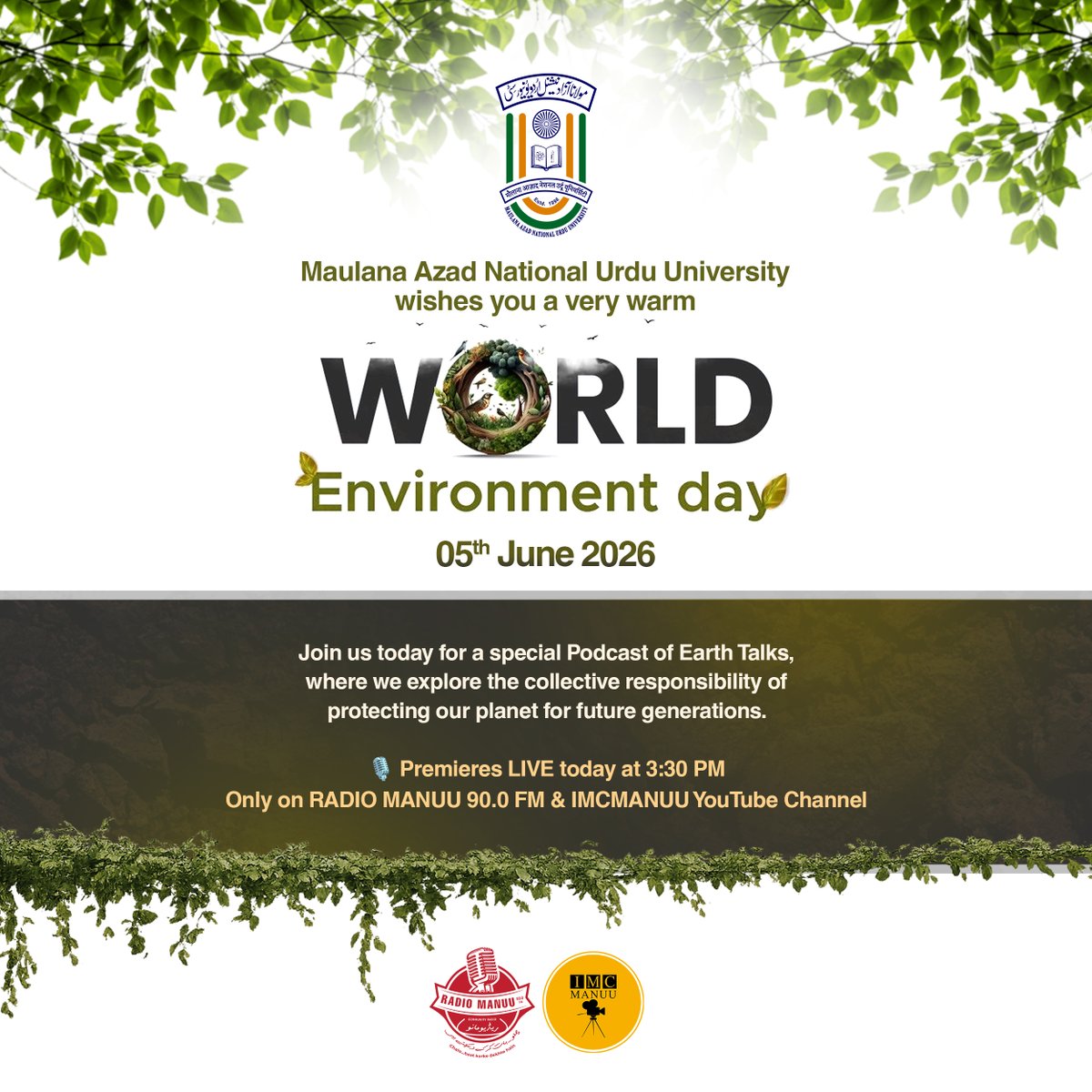Click the leaf after the word day

[x=774, y=493]
